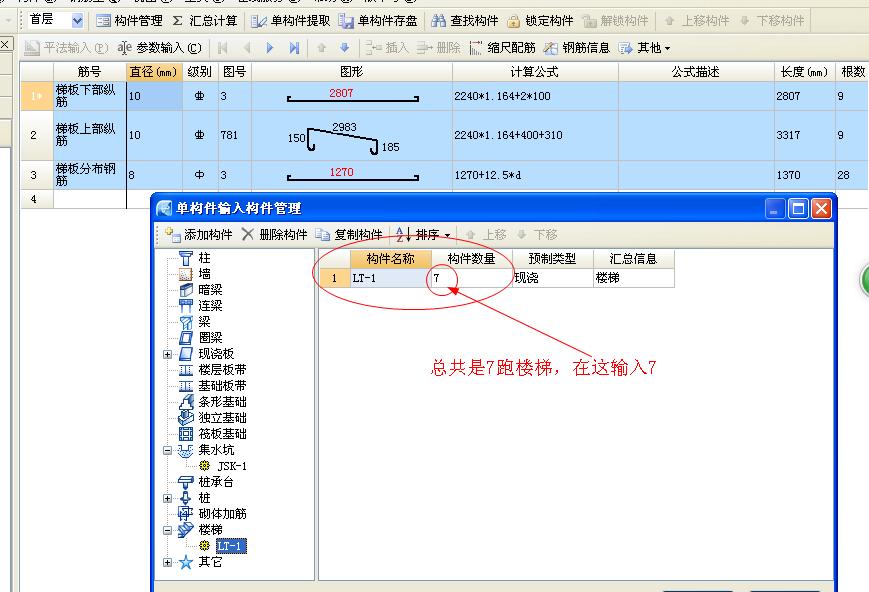Select LT-1 under 楼梯 in the tree
The height and width of the screenshot is (592, 869).
231,547
